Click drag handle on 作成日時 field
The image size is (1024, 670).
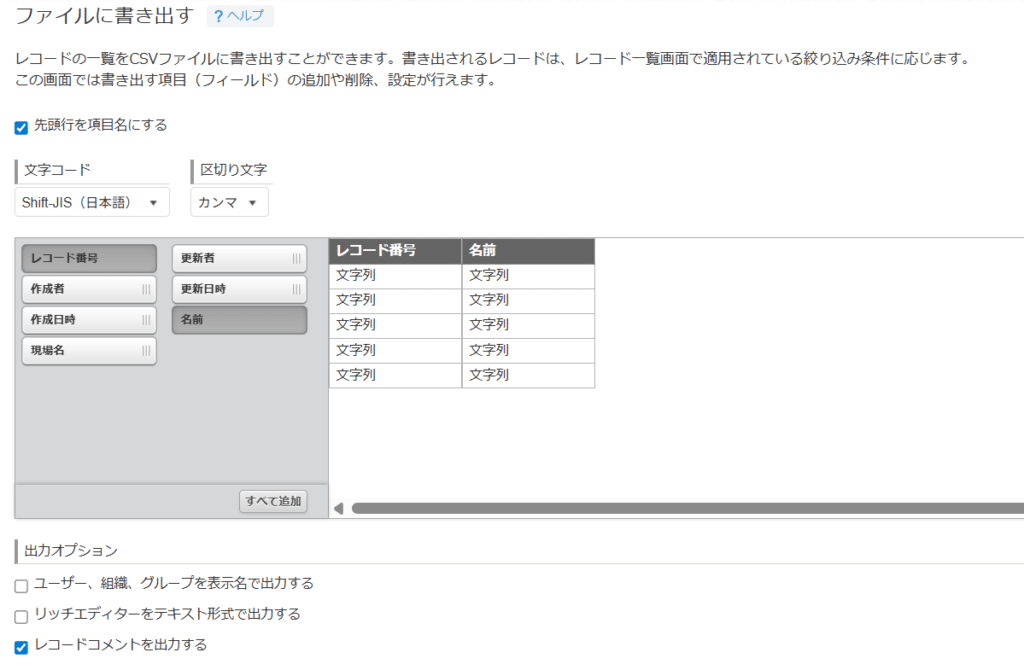pyautogui.click(x=146, y=320)
